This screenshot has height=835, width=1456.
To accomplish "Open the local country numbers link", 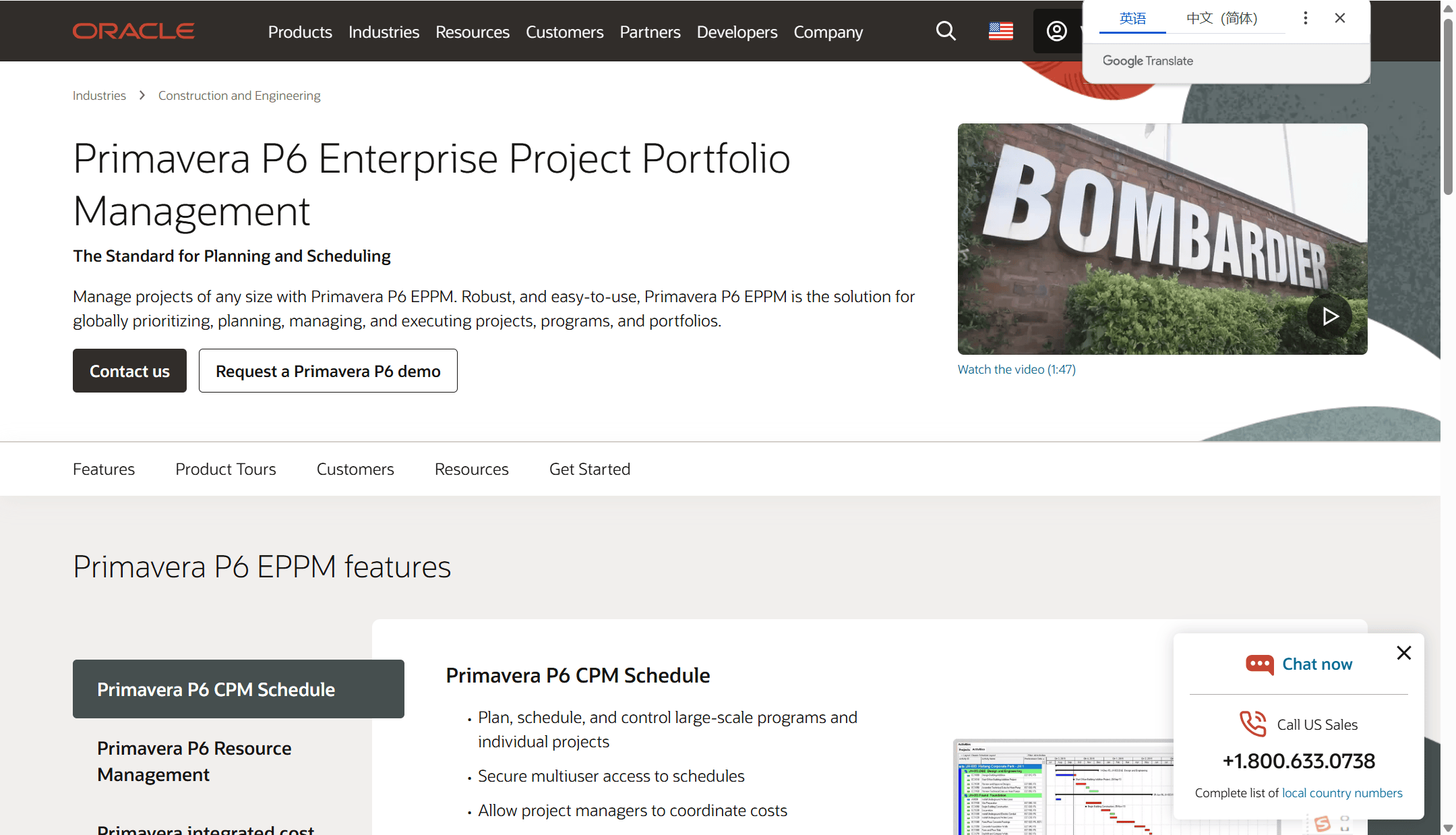I will [x=1341, y=793].
